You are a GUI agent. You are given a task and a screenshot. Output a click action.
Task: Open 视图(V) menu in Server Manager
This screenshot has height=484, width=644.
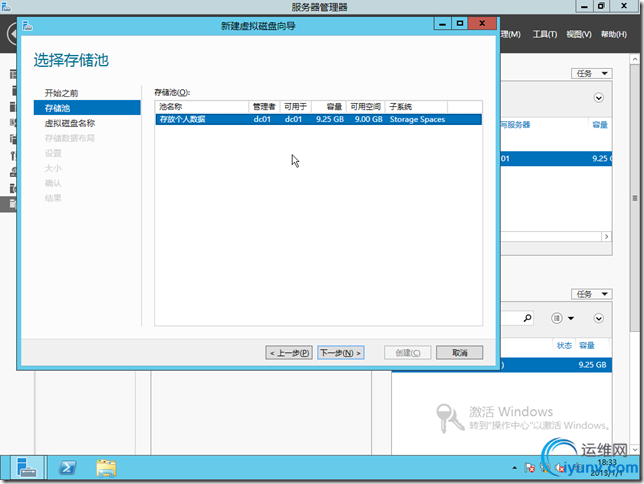(579, 35)
